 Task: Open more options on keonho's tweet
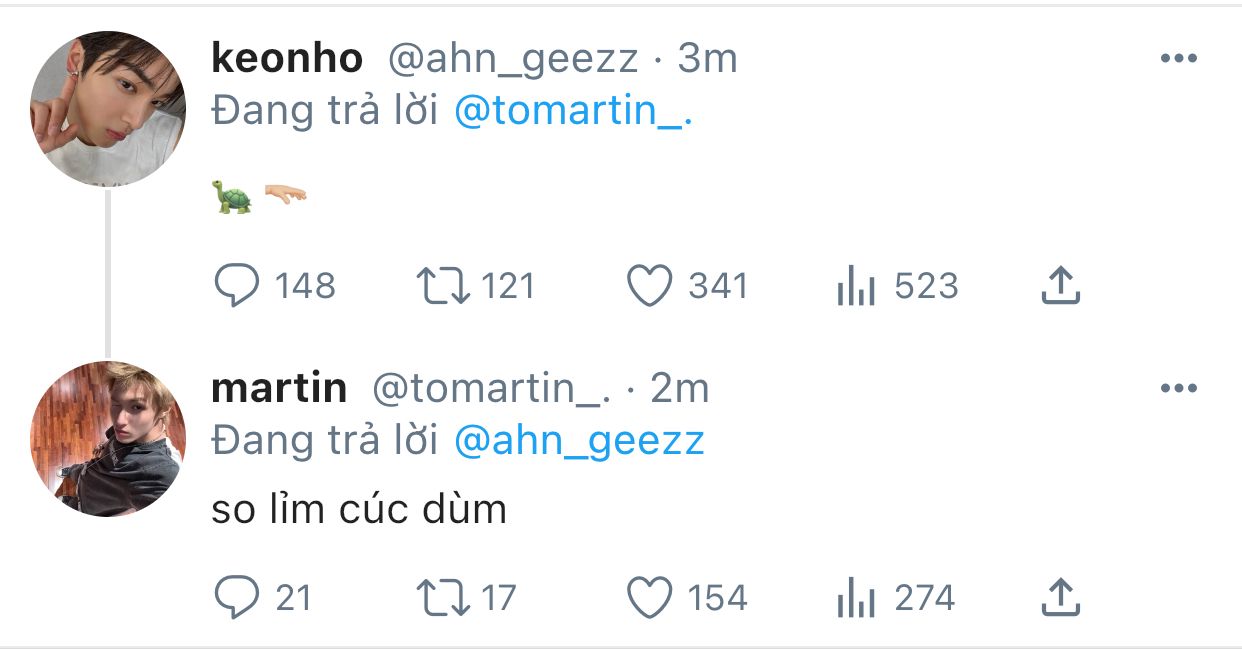1178,59
